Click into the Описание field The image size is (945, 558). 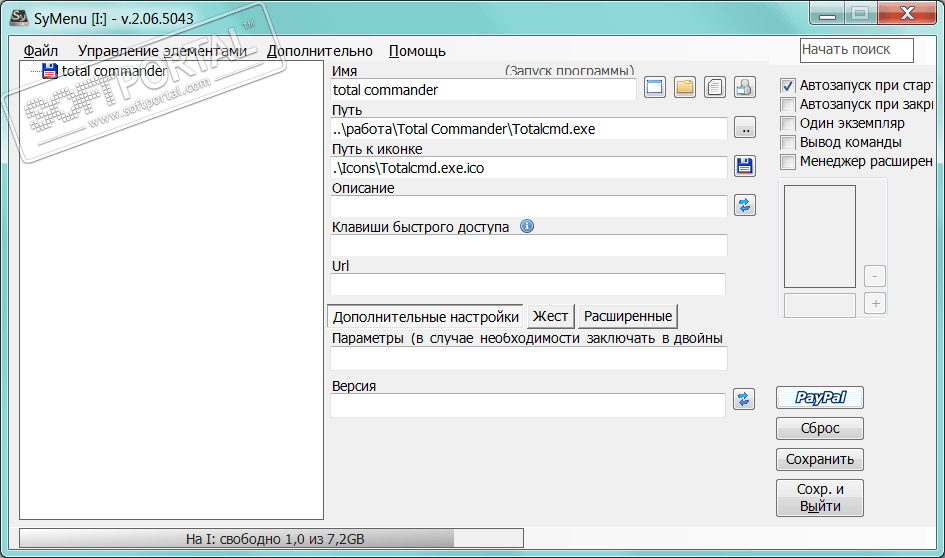pyautogui.click(x=529, y=206)
